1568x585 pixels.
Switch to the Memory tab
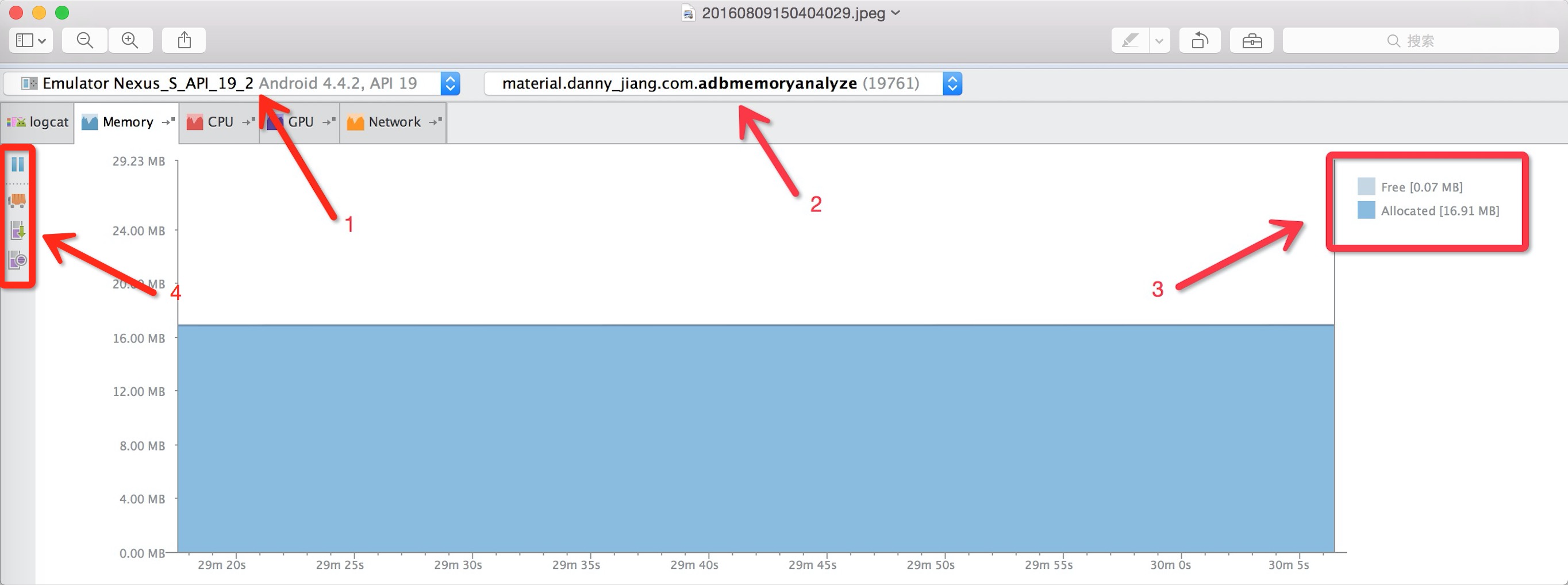tap(127, 122)
